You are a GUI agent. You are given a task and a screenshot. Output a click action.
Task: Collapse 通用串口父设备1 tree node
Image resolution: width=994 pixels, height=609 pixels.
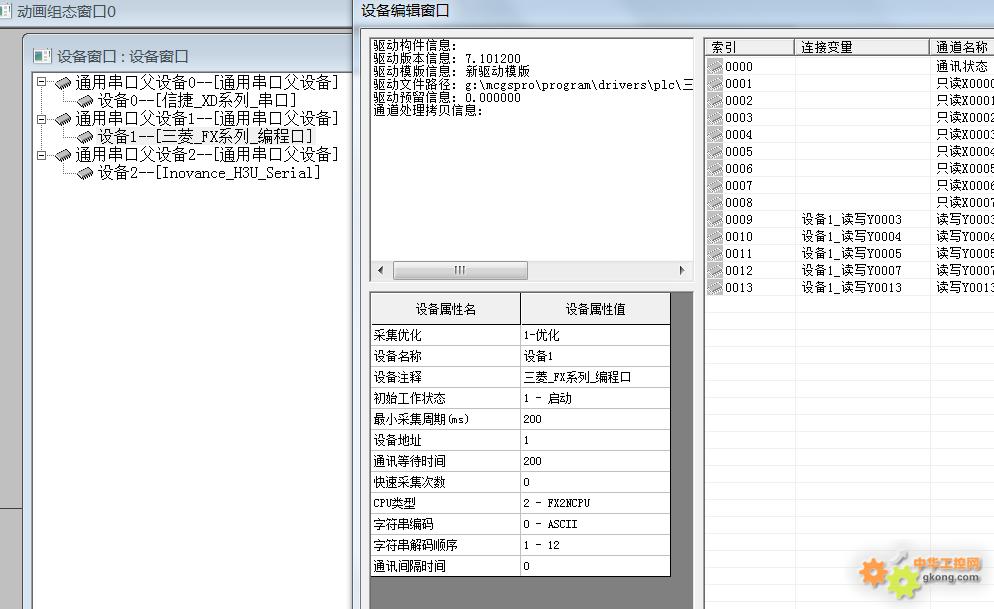point(41,119)
